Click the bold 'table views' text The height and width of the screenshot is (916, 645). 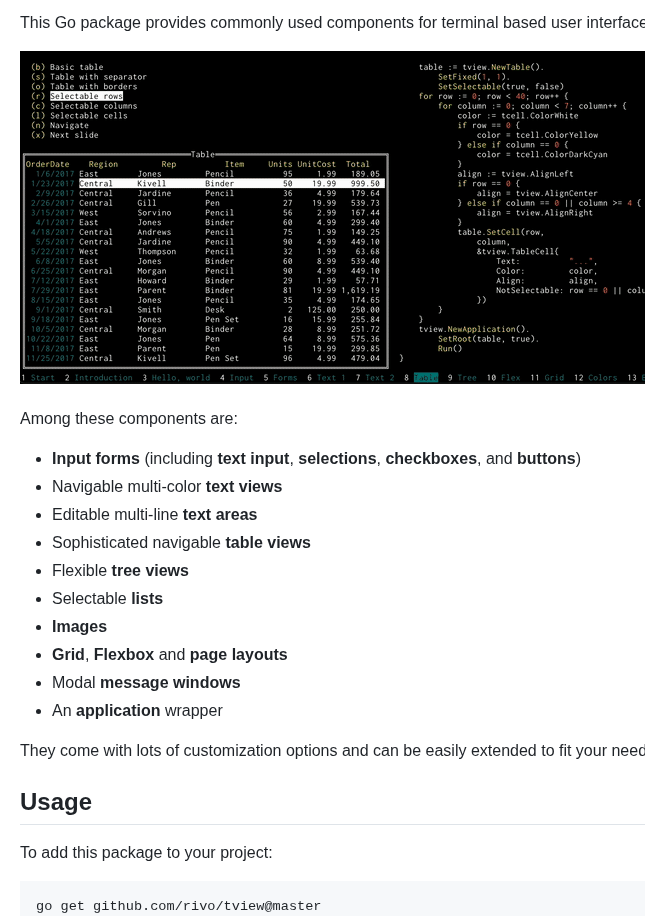click(x=268, y=543)
